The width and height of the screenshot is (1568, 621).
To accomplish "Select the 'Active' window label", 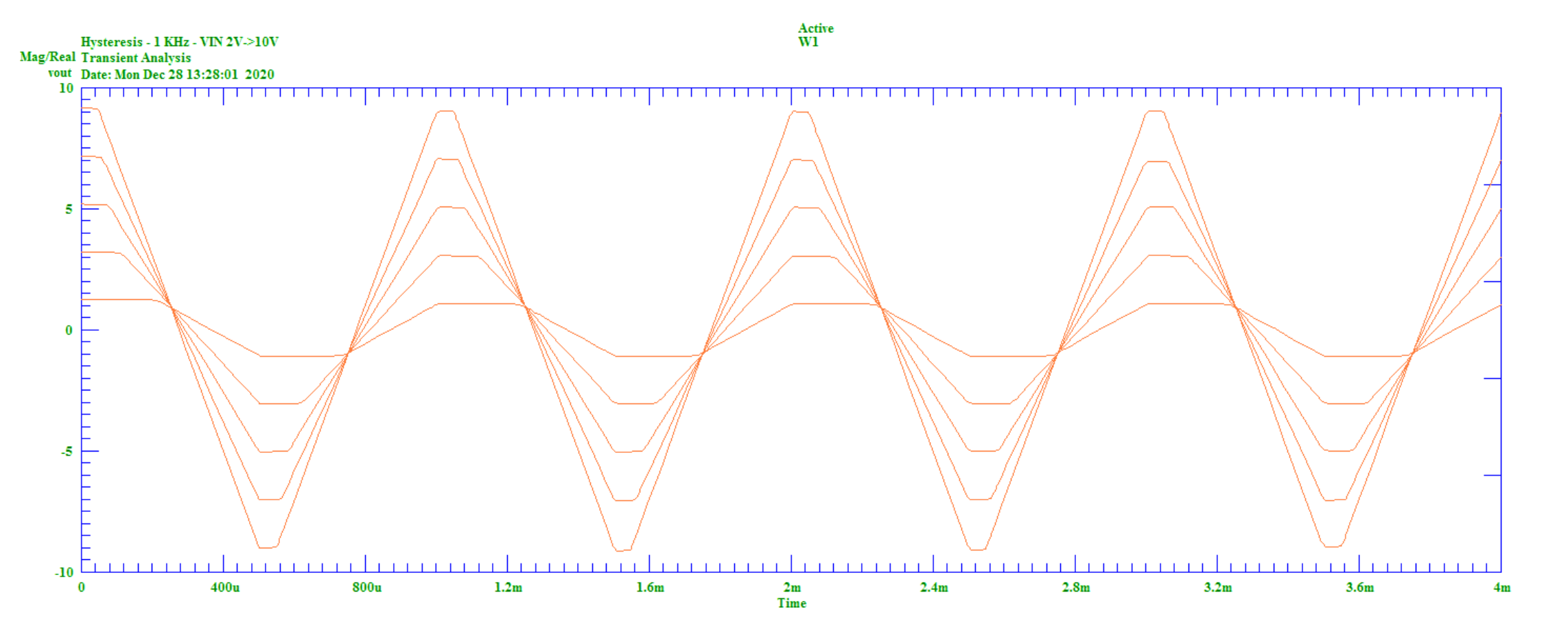I will click(815, 28).
